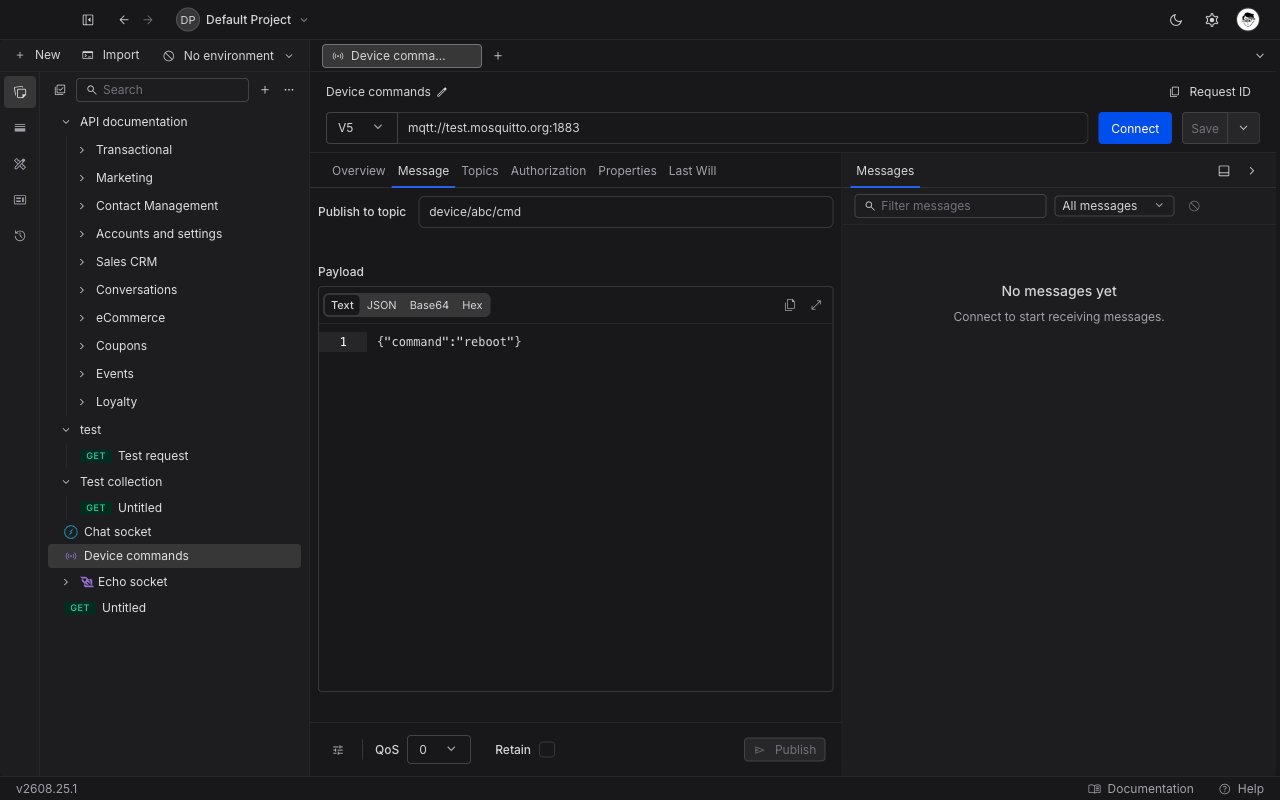The height and width of the screenshot is (800, 1280).
Task: Click collection select icon beside search
Action: coord(60,90)
